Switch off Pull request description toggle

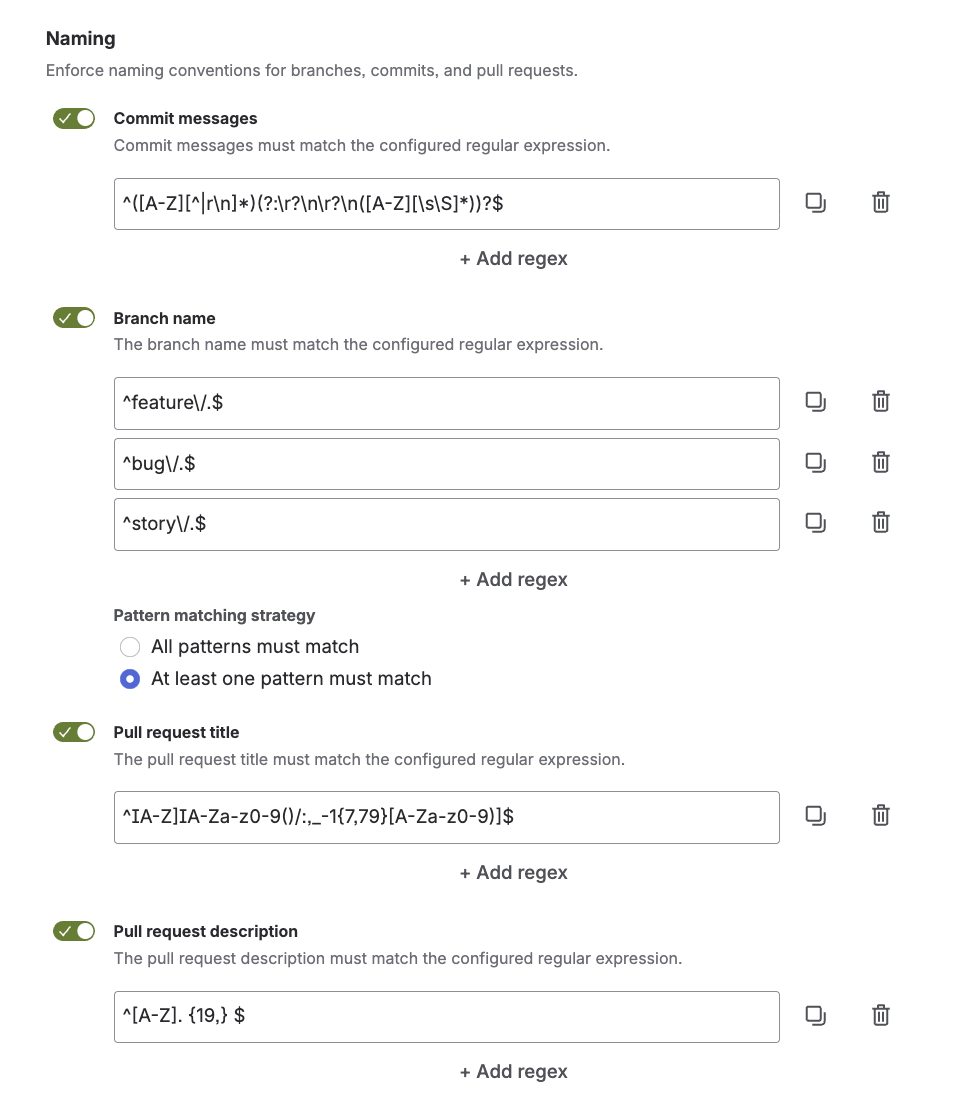click(74, 931)
